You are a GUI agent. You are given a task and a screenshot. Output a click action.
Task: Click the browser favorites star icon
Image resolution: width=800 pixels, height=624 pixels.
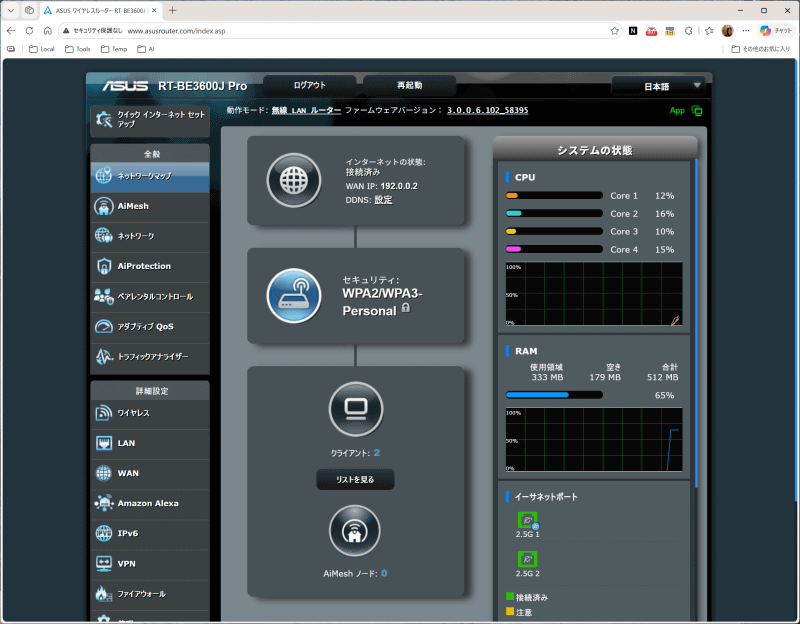tap(614, 31)
